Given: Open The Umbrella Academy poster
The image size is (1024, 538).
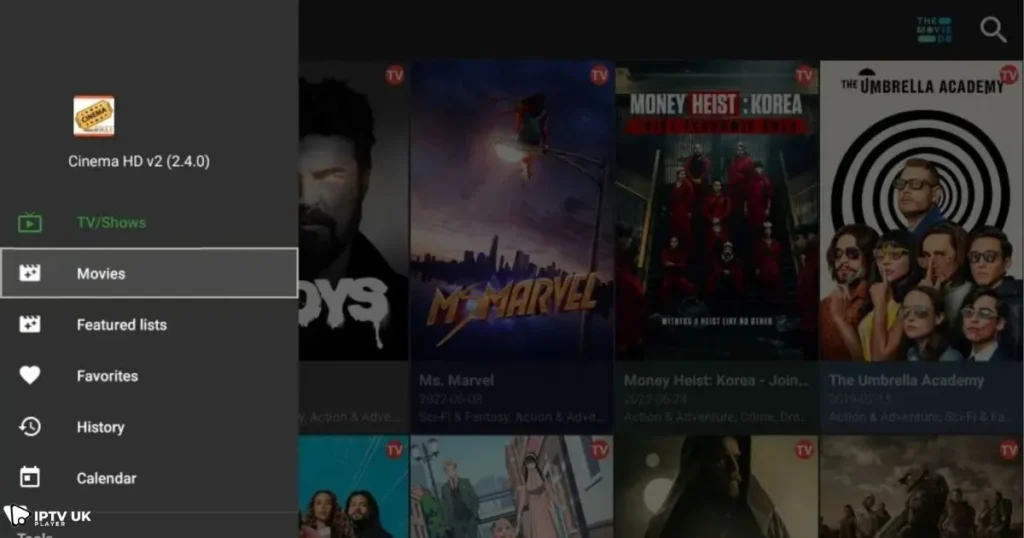Looking at the screenshot, I should click(921, 210).
